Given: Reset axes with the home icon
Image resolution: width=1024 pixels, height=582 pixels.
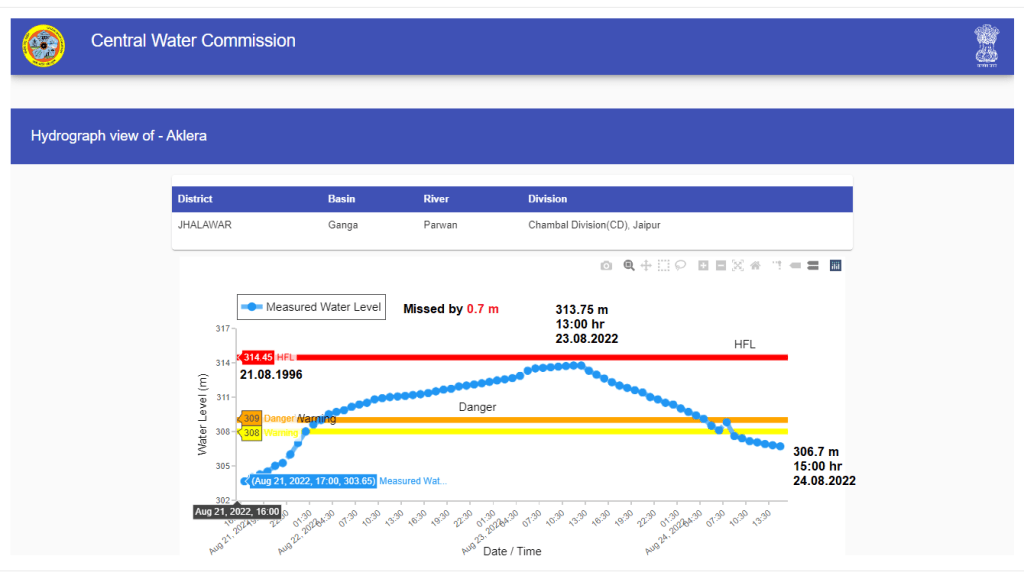Looking at the screenshot, I should [x=755, y=266].
